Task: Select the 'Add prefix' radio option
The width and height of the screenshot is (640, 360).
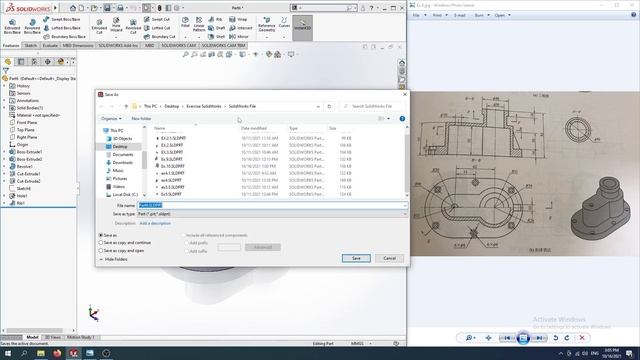Action: pyautogui.click(x=187, y=243)
